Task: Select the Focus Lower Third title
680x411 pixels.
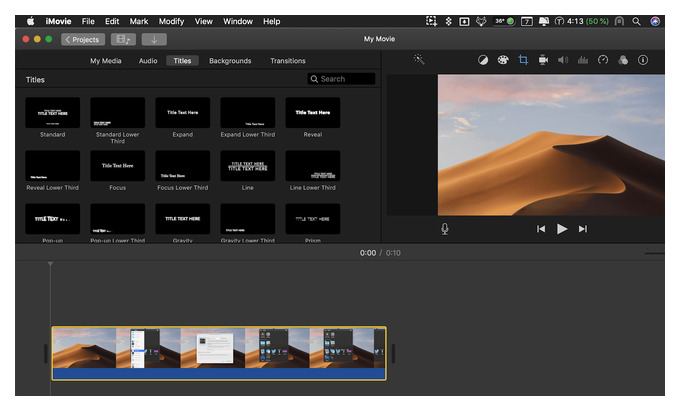Action: [x=183, y=166]
